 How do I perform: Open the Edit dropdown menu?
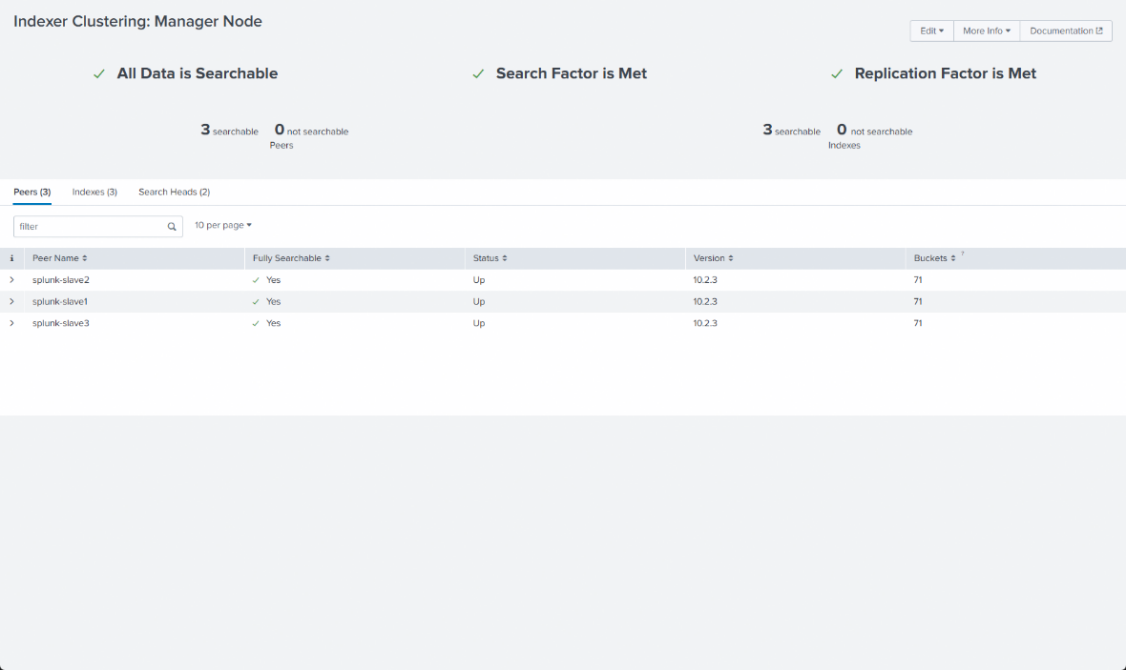pyautogui.click(x=931, y=31)
